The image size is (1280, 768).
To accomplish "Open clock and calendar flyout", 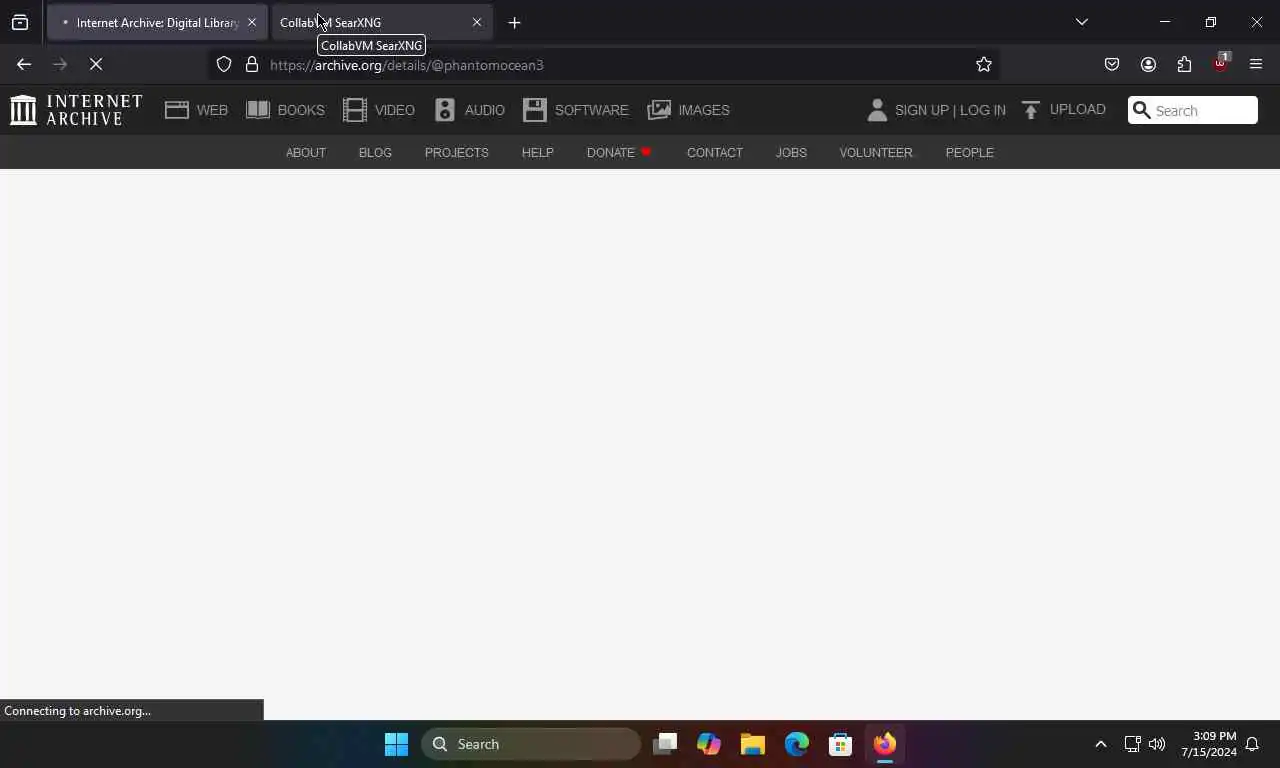I will [1208, 744].
